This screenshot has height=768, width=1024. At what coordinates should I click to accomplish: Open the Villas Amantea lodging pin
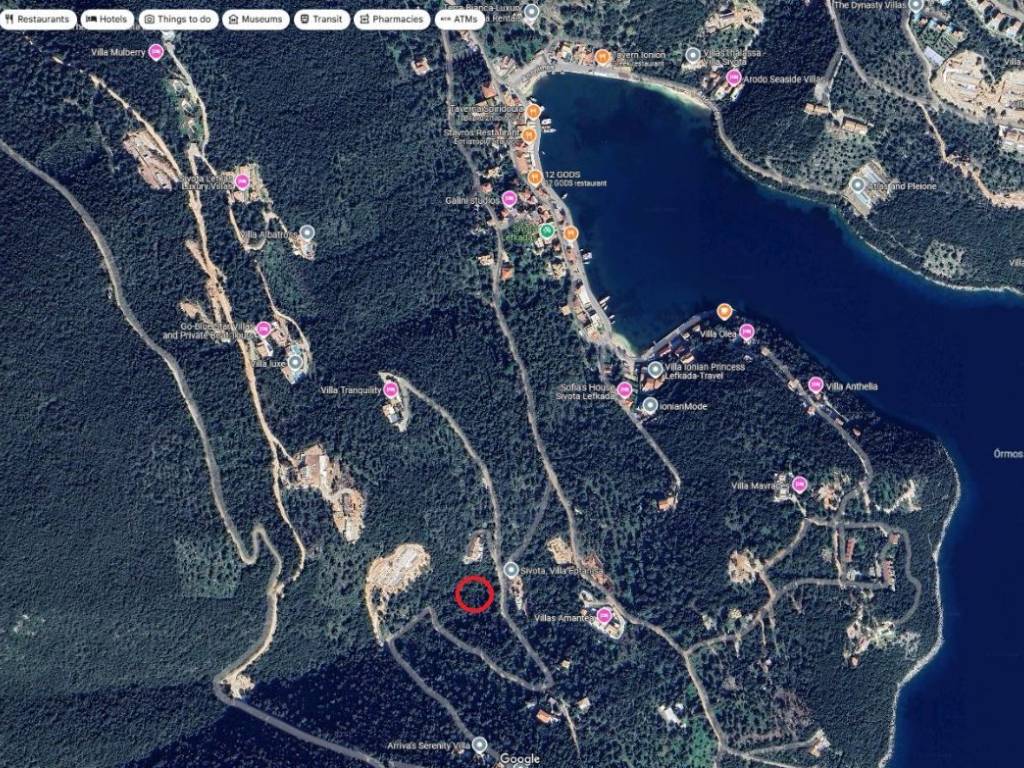point(604,615)
